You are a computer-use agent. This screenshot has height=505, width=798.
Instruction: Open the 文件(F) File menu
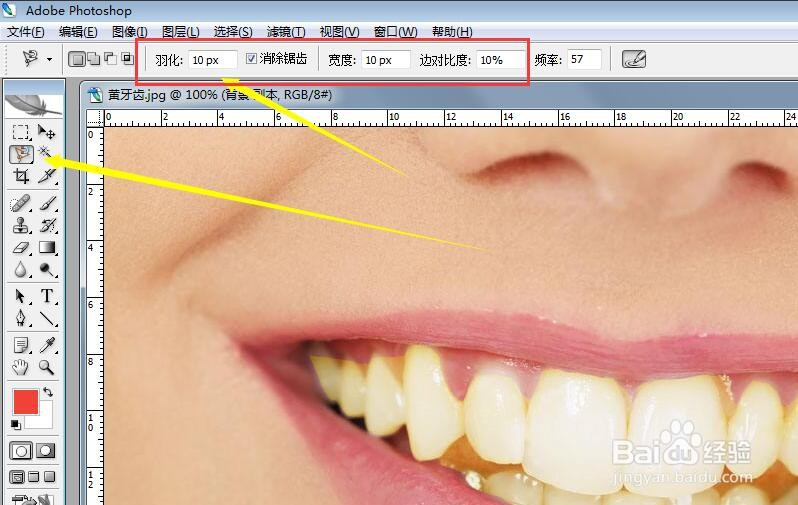click(x=25, y=32)
